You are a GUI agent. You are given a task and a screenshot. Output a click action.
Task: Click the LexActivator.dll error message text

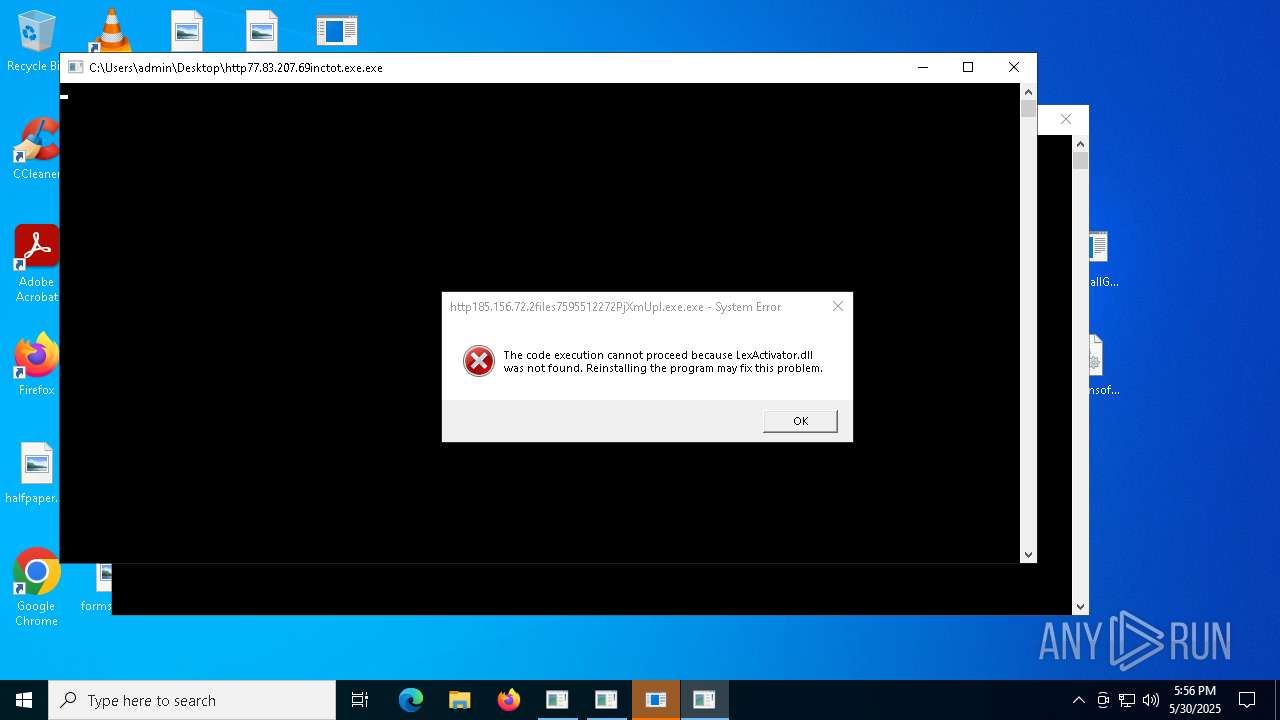tap(663, 361)
